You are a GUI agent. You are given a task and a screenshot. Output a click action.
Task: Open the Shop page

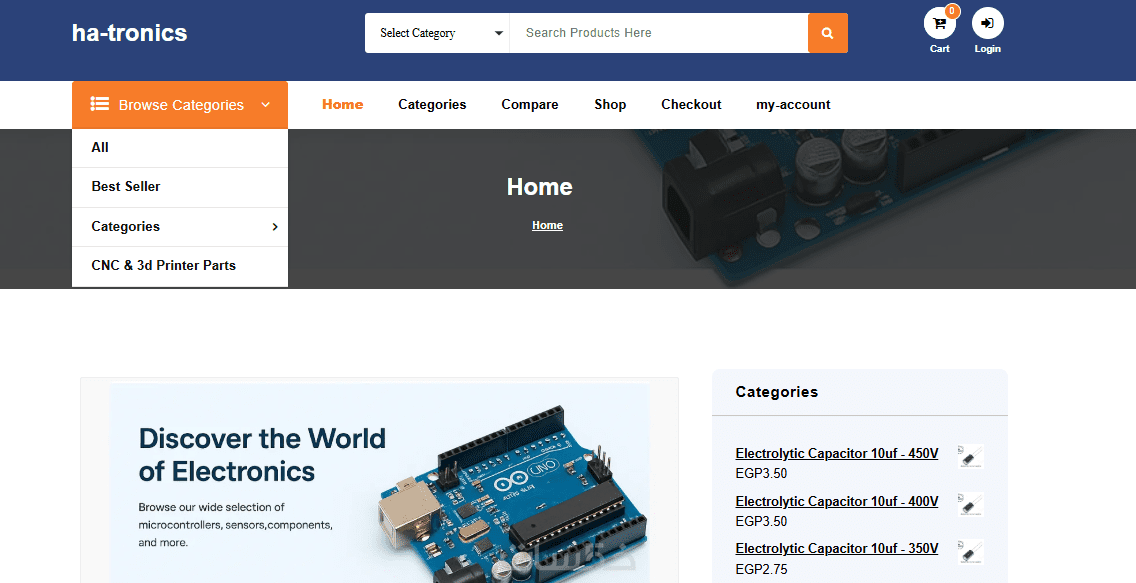(x=610, y=104)
